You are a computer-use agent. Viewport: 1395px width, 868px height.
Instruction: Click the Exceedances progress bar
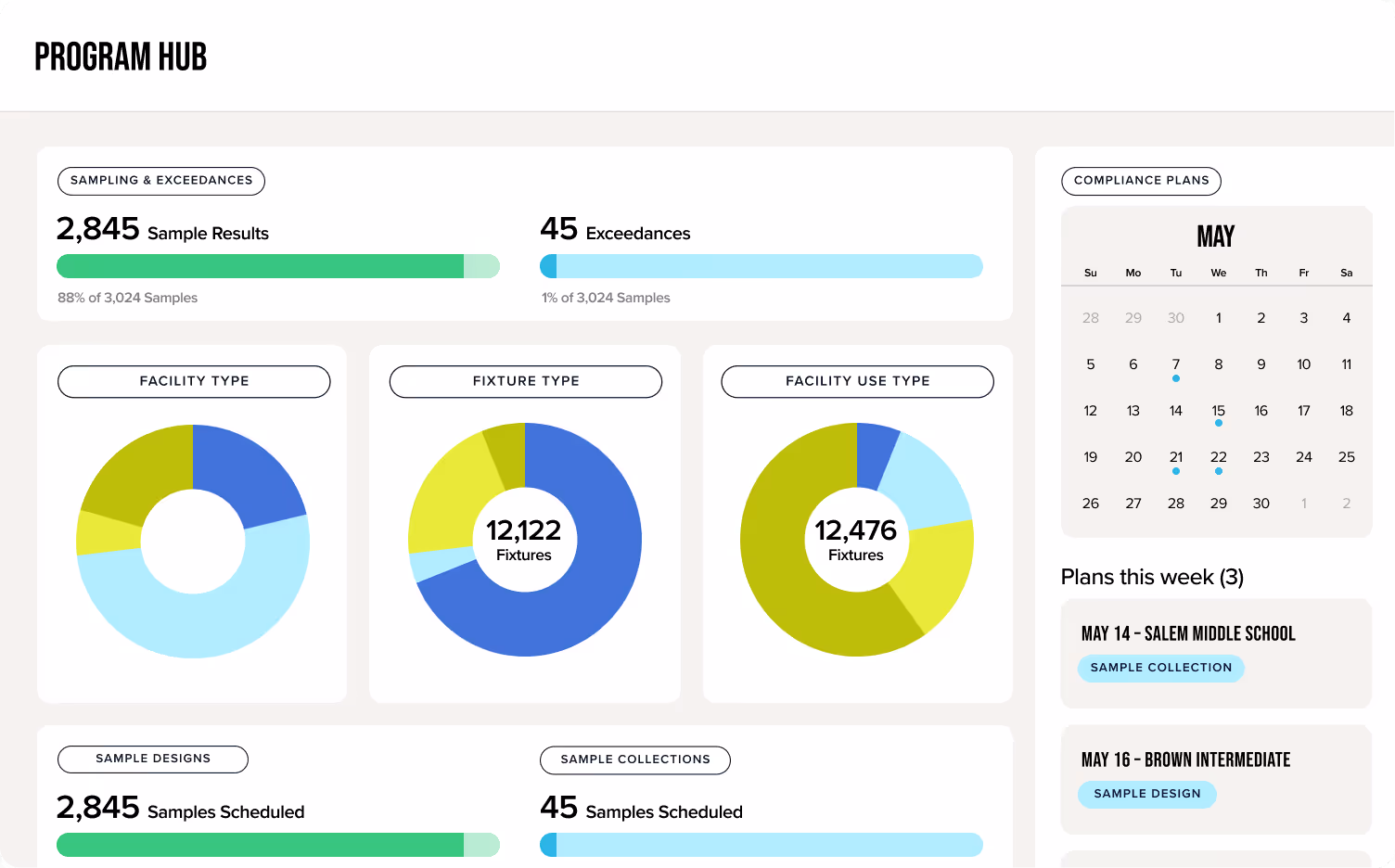761,266
